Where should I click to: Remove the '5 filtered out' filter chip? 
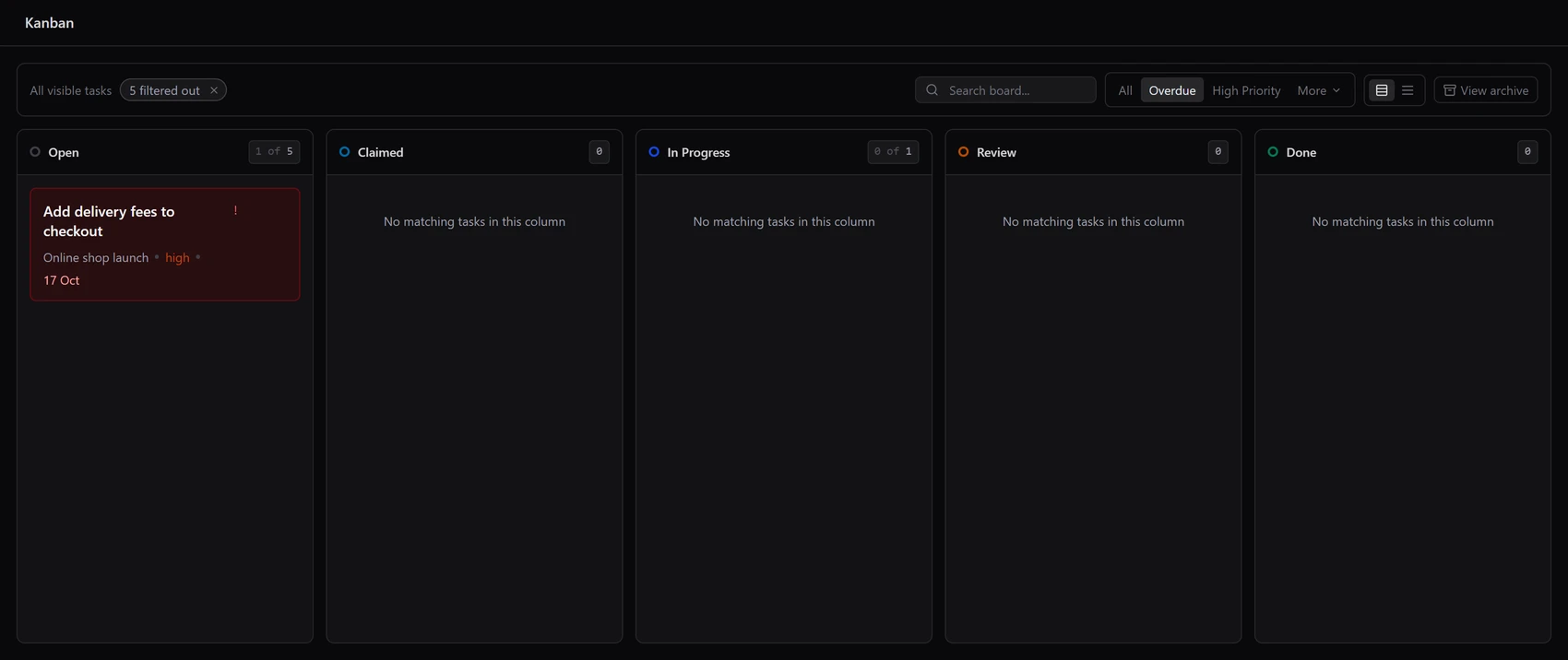pyautogui.click(x=214, y=90)
